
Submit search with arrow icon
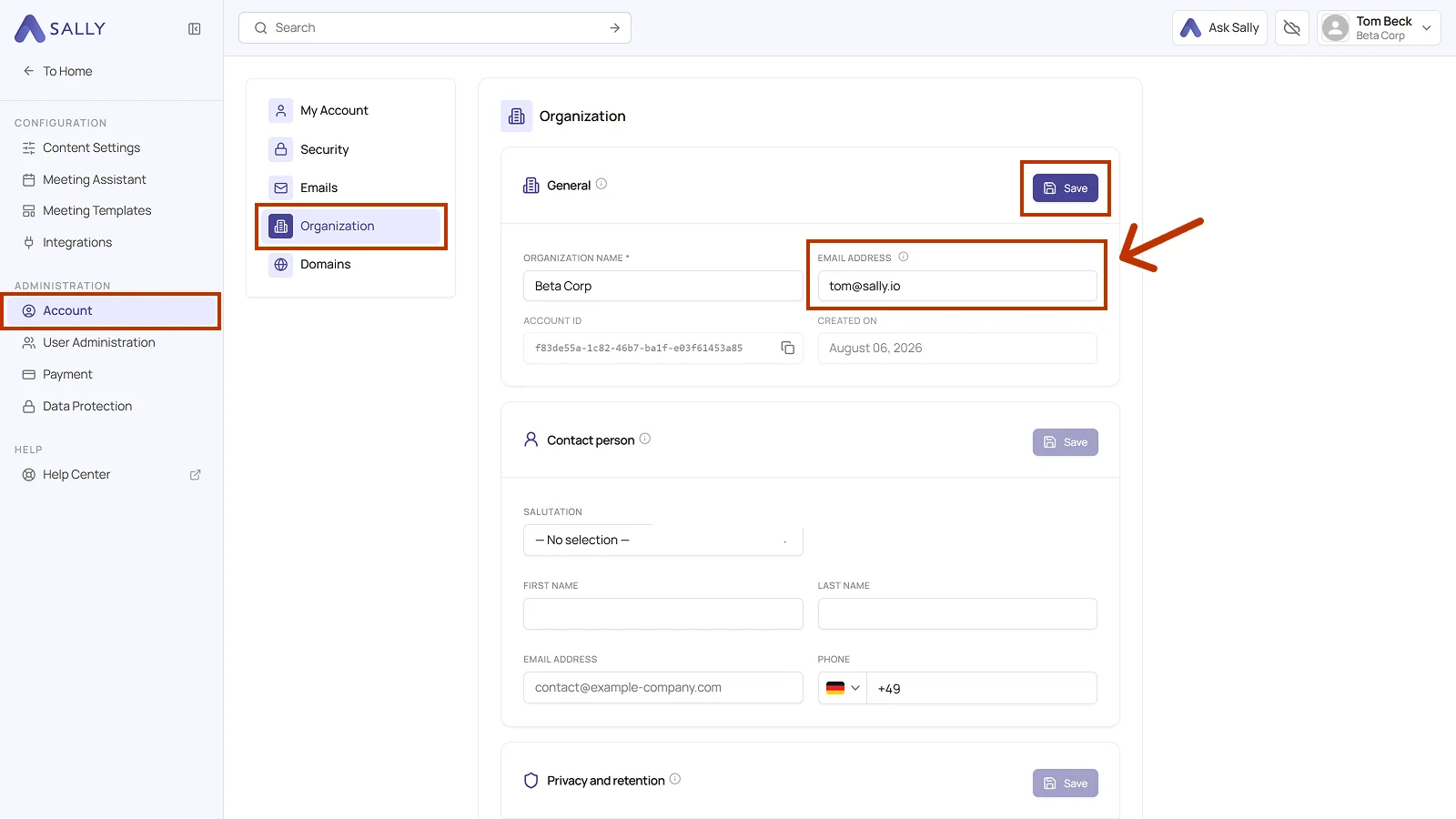pos(615,28)
